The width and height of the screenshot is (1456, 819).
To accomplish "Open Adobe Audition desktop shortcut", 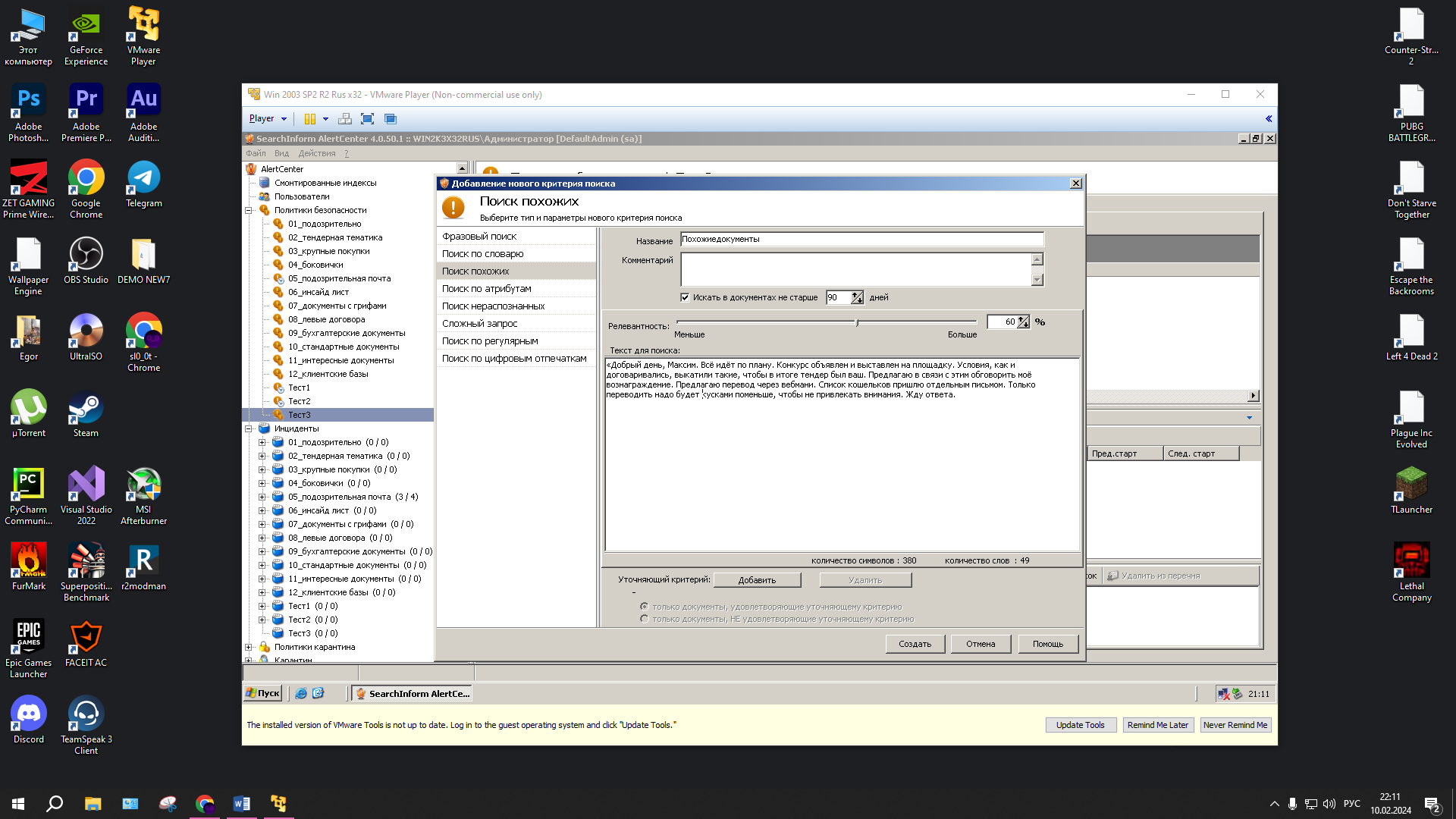I will [x=143, y=113].
